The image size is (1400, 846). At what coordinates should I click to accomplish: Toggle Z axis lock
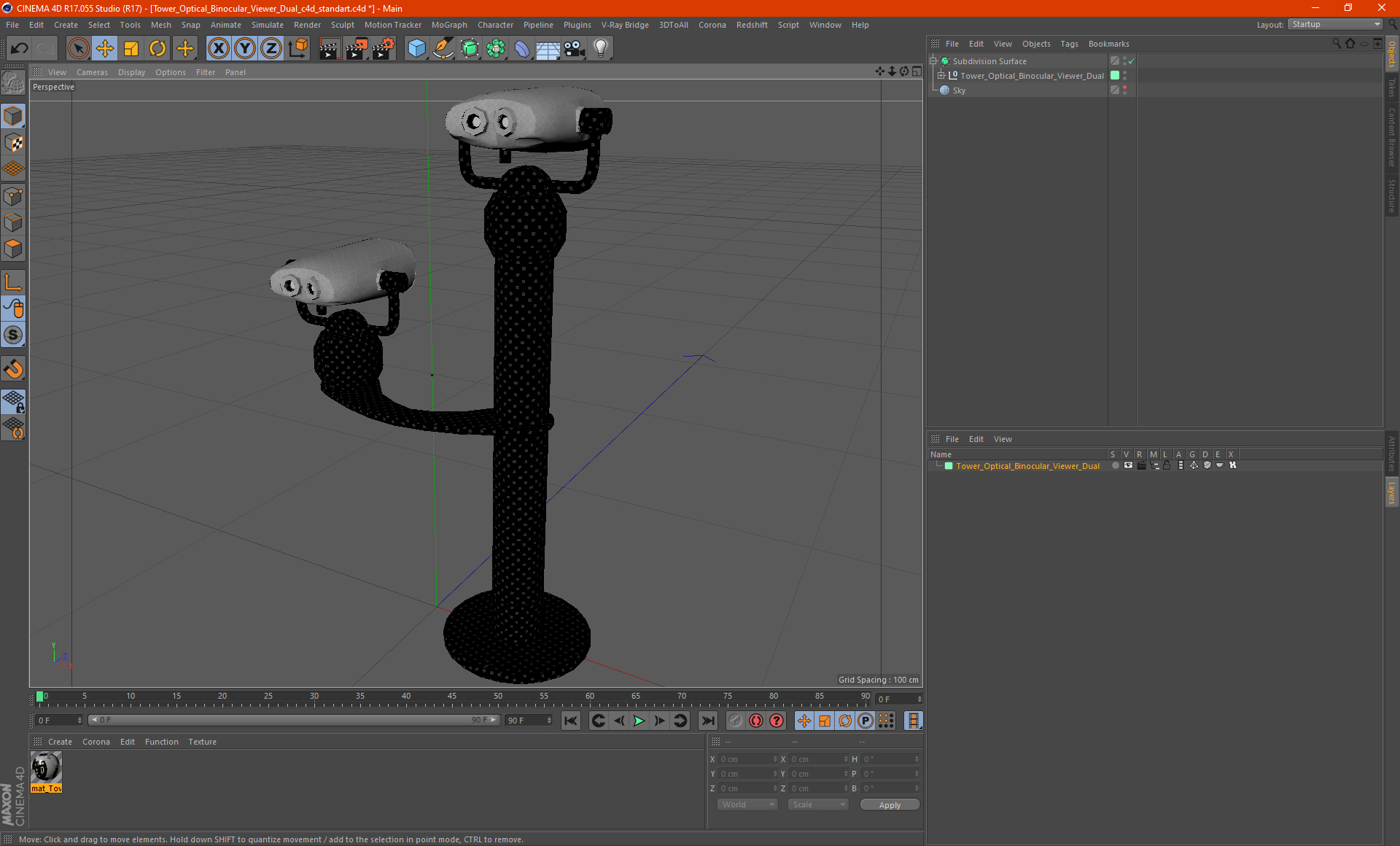click(x=271, y=49)
